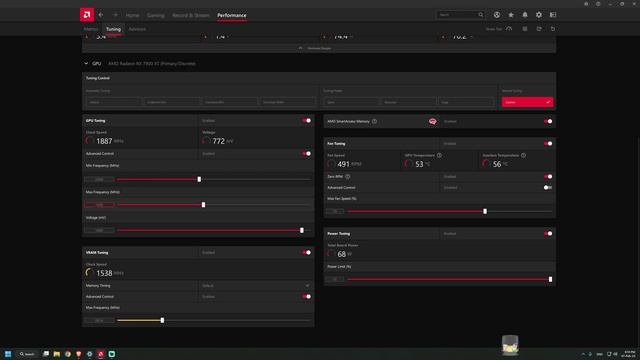The image size is (640, 360).
Task: Click the AMD Software taskbar icon
Action: pos(100,354)
